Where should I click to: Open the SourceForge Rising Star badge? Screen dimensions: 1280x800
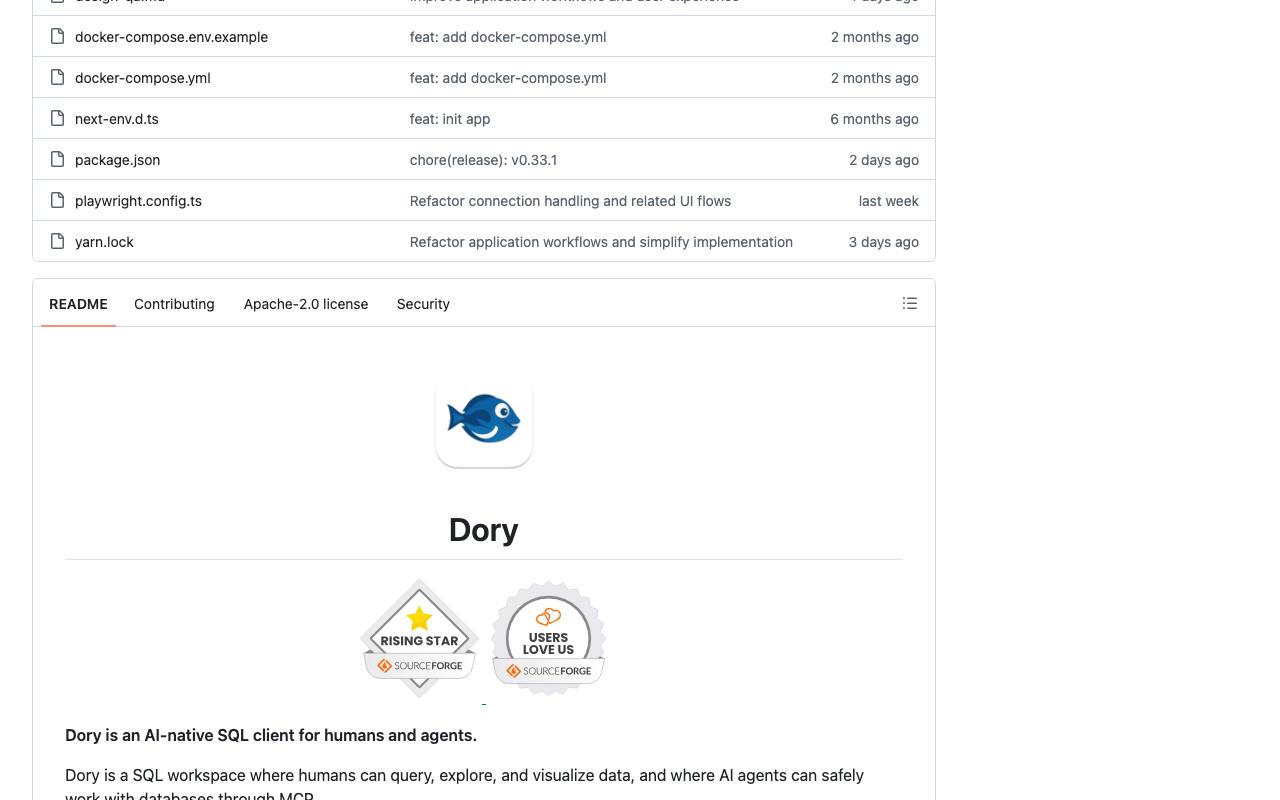tap(420, 638)
